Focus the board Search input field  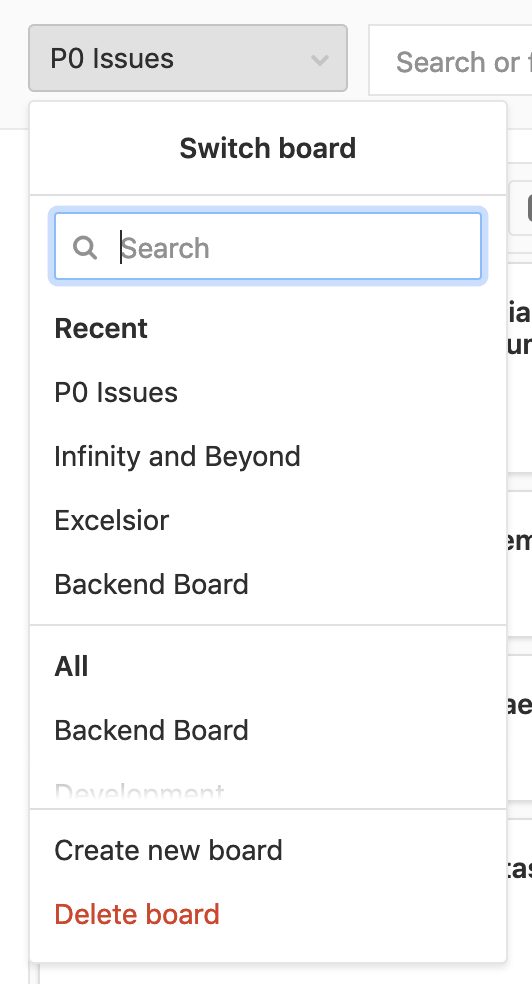pos(268,246)
